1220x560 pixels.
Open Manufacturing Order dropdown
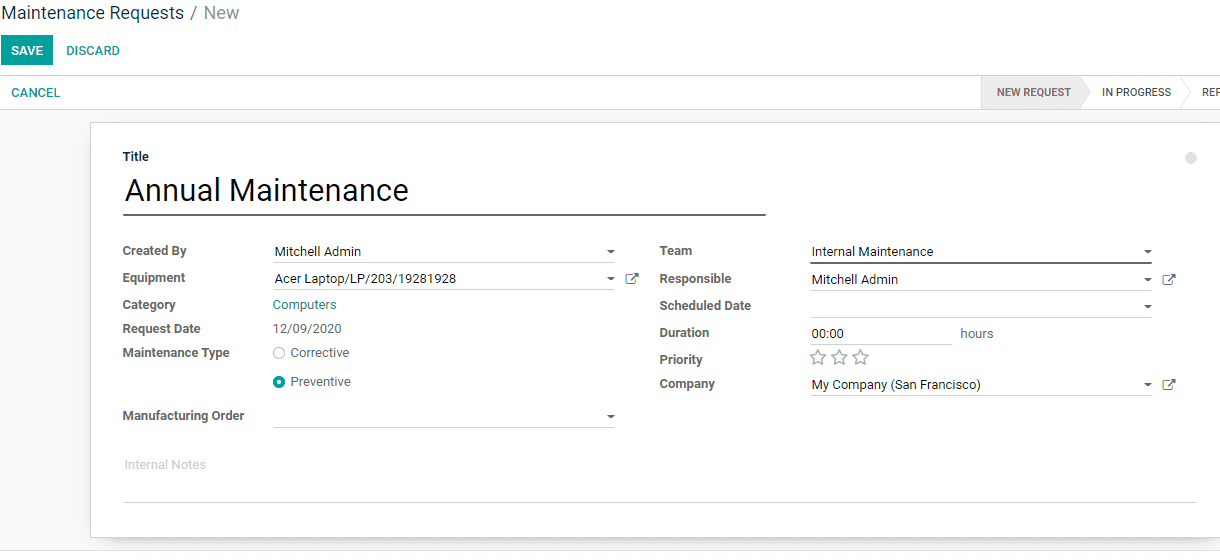click(611, 417)
